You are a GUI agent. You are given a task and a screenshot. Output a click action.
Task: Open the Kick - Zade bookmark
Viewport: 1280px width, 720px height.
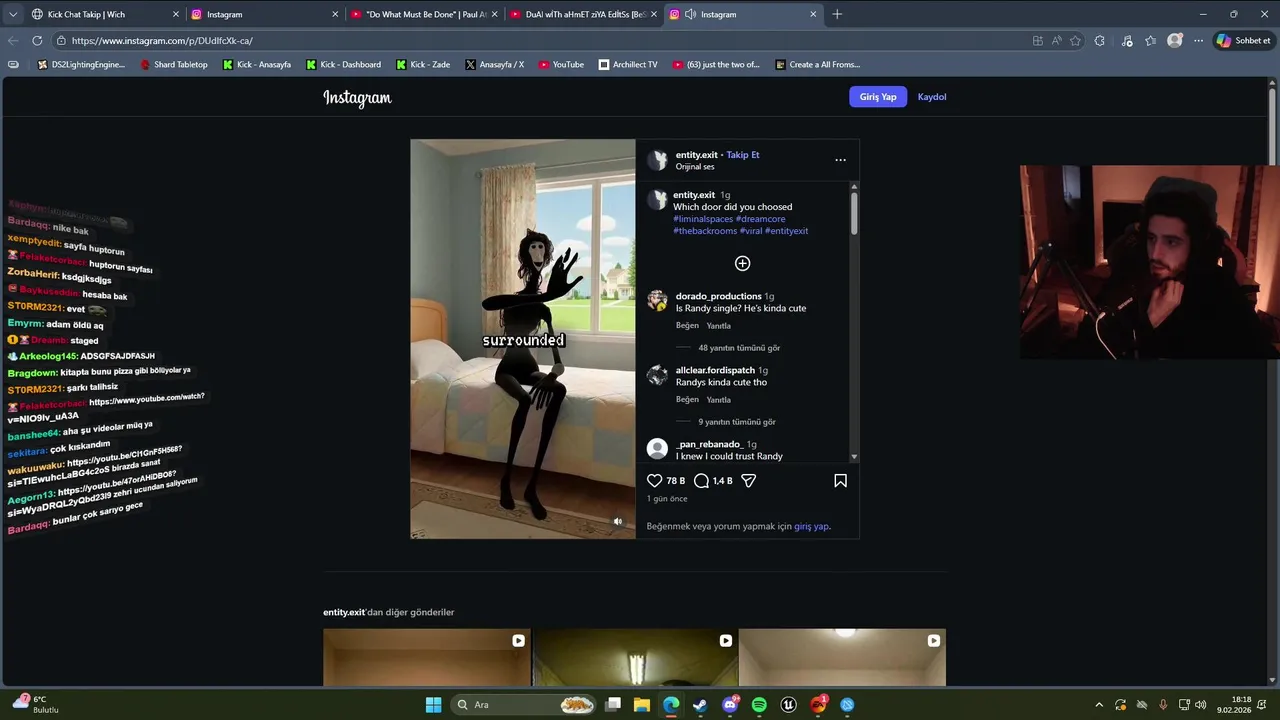pos(423,64)
